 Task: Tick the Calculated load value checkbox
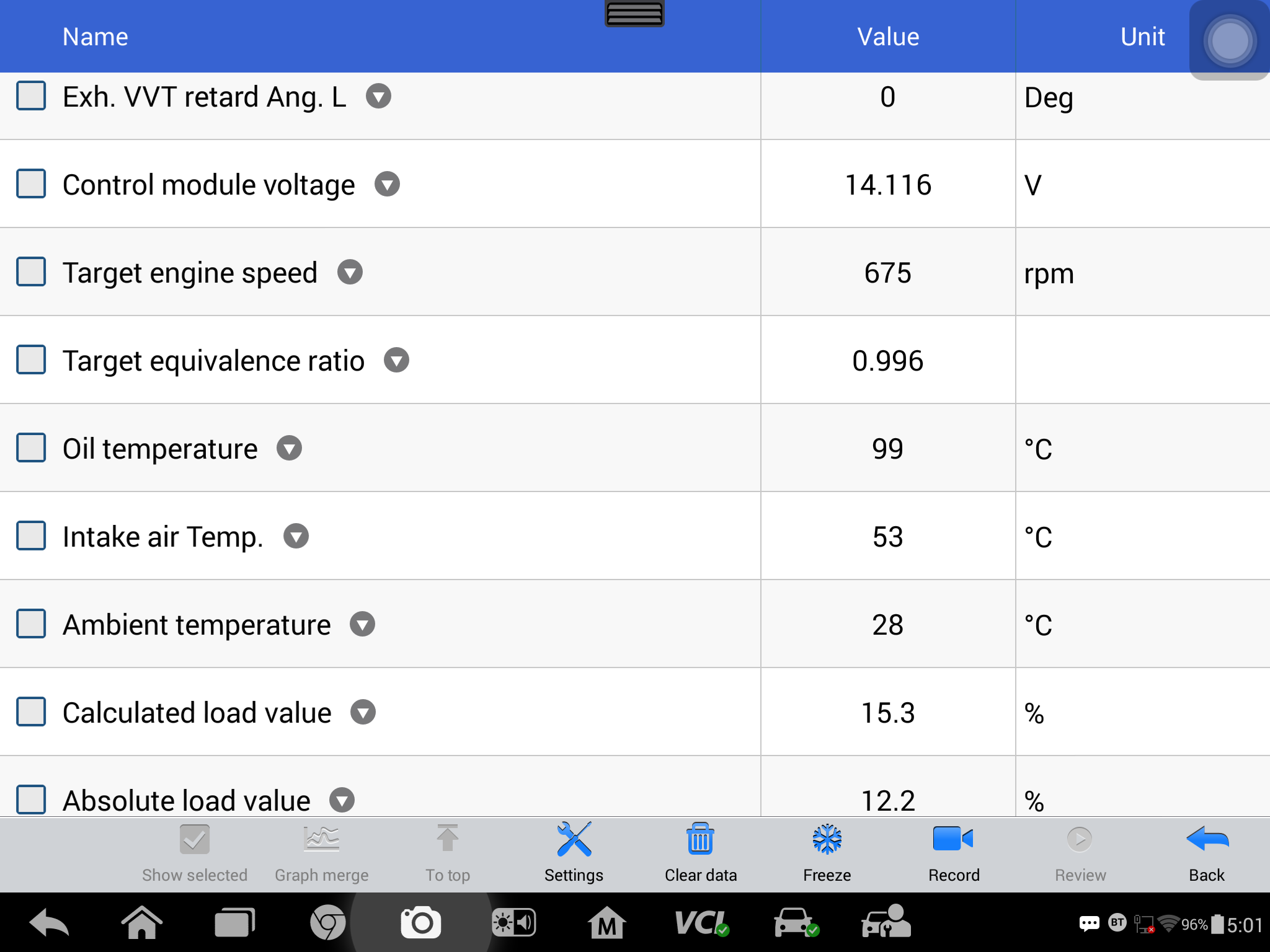[31, 712]
